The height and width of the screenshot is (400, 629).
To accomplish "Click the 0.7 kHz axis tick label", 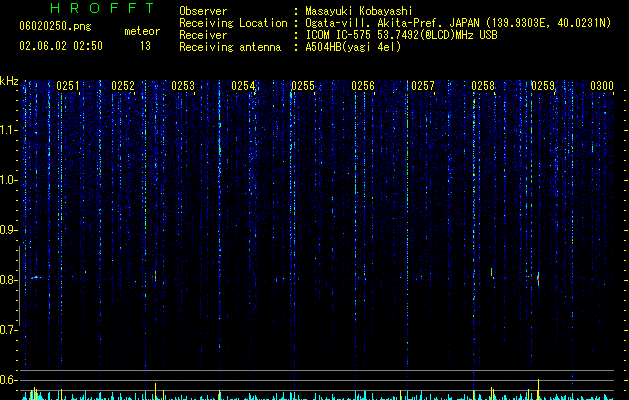I will click(9, 330).
